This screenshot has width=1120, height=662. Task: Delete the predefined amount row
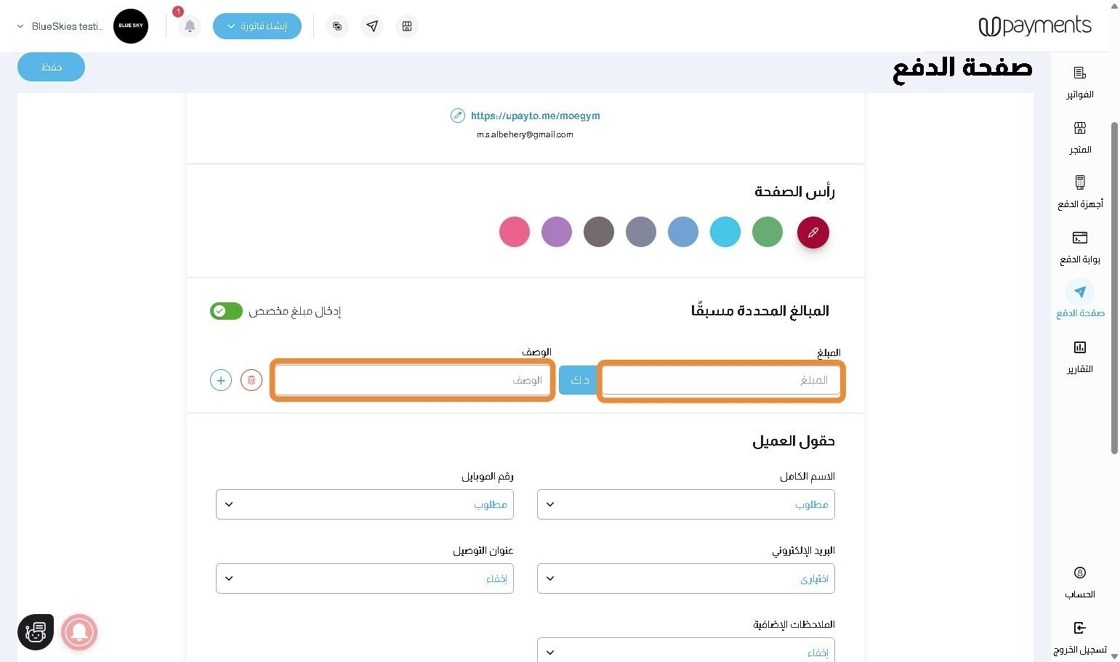coord(251,380)
